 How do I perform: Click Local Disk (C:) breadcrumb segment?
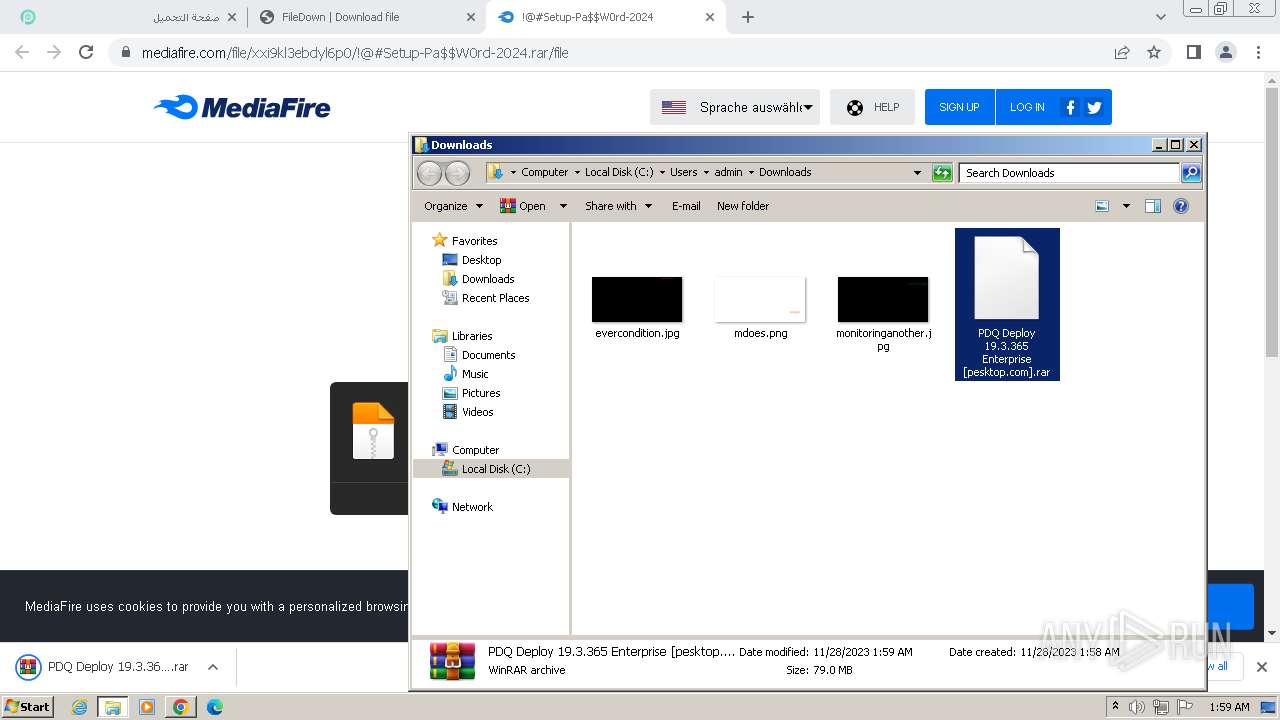coord(619,172)
